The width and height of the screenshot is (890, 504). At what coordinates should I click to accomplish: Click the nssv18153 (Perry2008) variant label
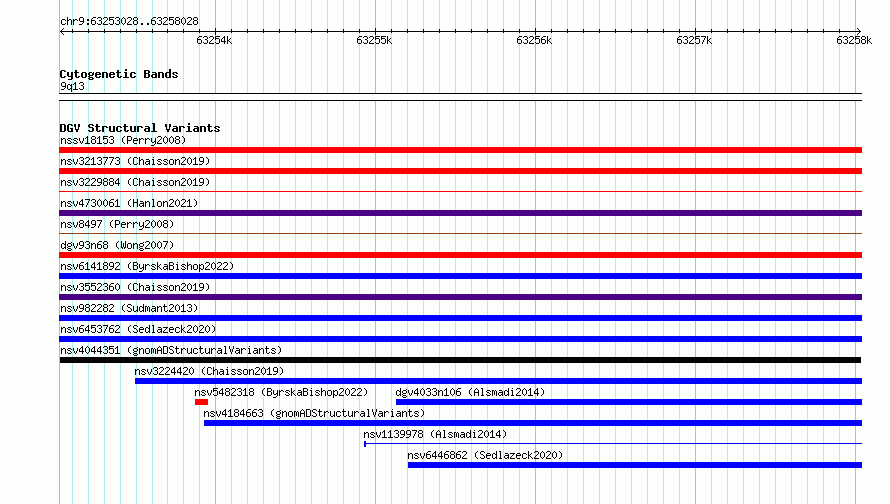click(x=123, y=140)
